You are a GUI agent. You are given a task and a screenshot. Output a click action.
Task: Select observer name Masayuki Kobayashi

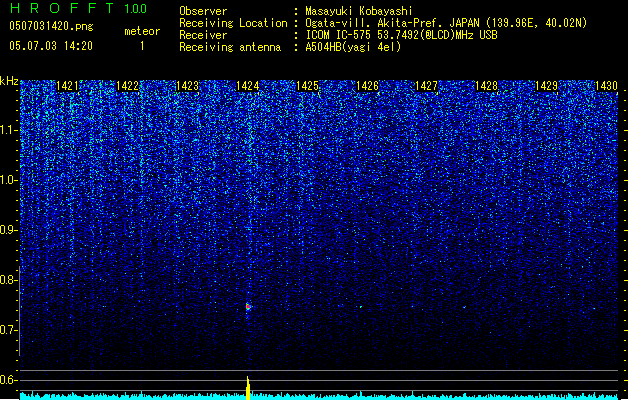pyautogui.click(x=359, y=11)
